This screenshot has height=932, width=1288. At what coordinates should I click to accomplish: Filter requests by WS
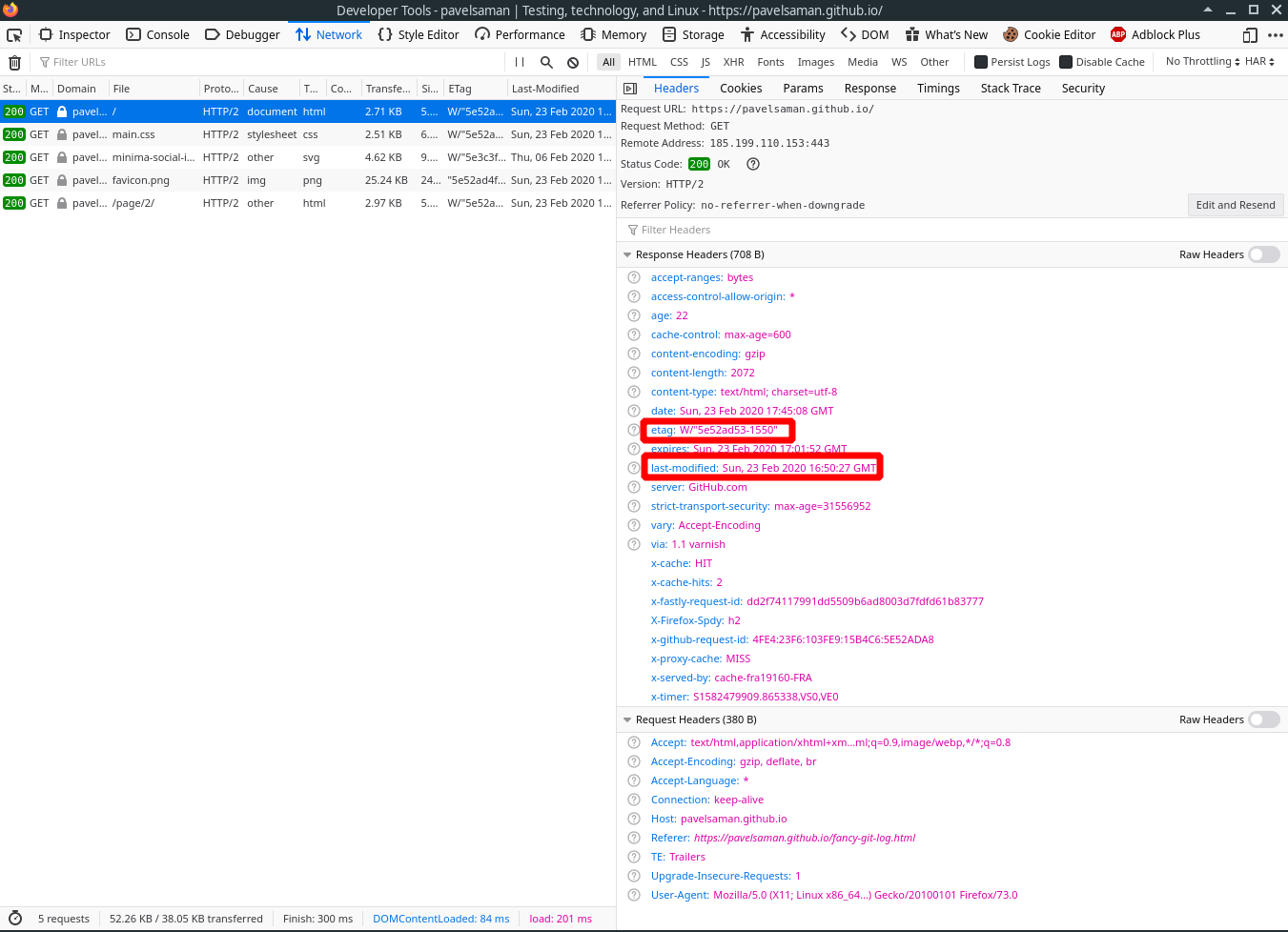(899, 62)
